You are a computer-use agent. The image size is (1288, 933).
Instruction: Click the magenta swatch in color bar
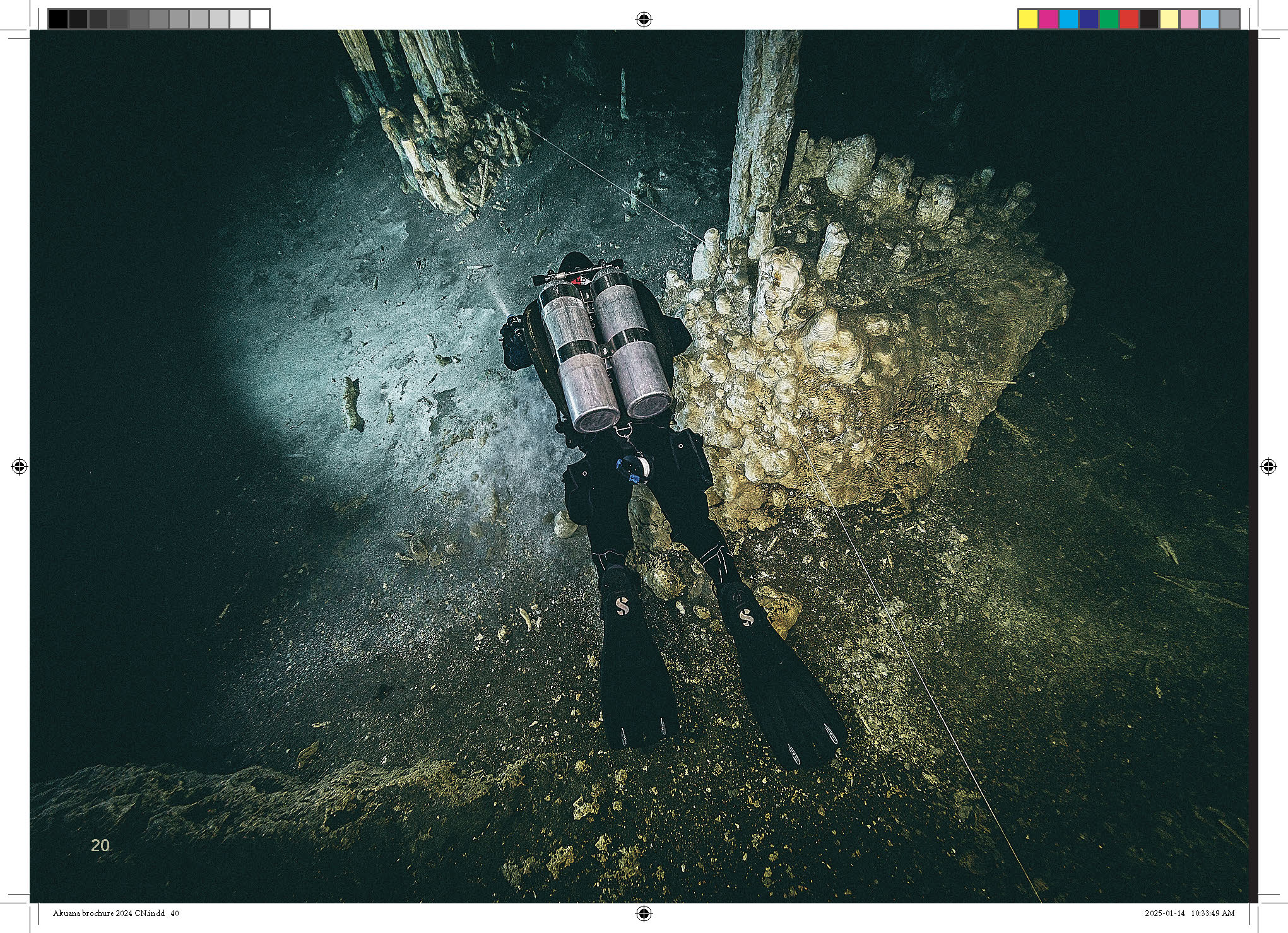point(1049,20)
